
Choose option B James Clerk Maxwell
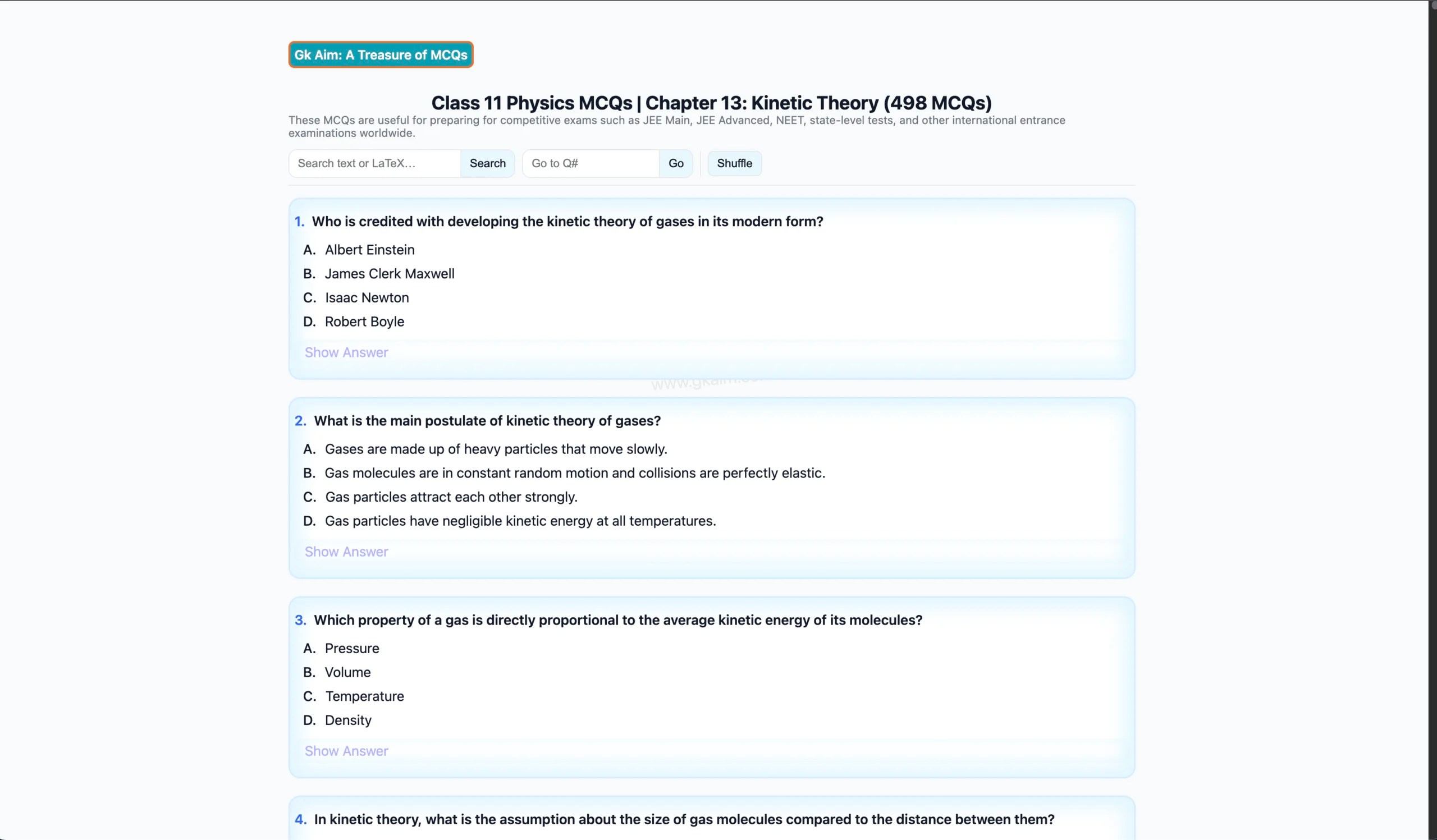point(390,273)
